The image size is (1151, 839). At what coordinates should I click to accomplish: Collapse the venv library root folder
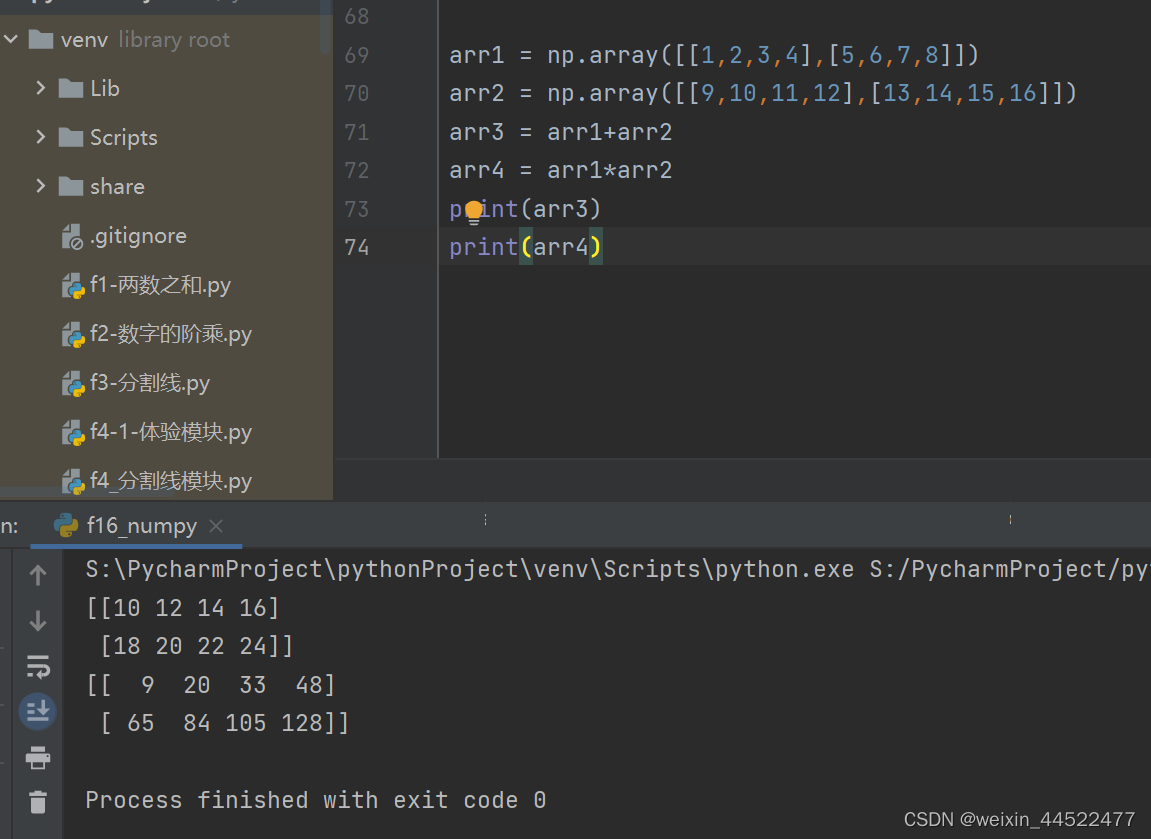pyautogui.click(x=11, y=40)
